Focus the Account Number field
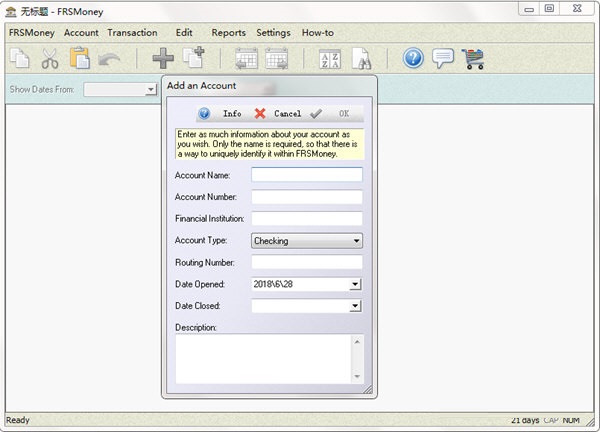This screenshot has height=432, width=600. click(307, 197)
